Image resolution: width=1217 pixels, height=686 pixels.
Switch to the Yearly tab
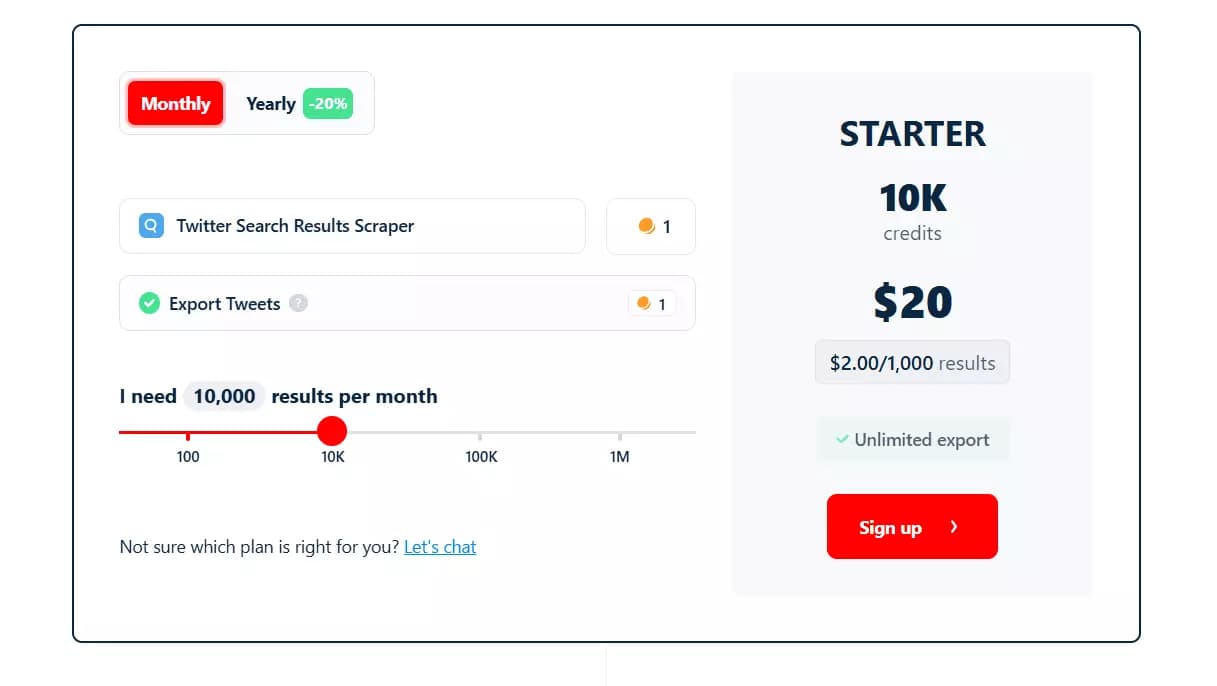pyautogui.click(x=270, y=103)
